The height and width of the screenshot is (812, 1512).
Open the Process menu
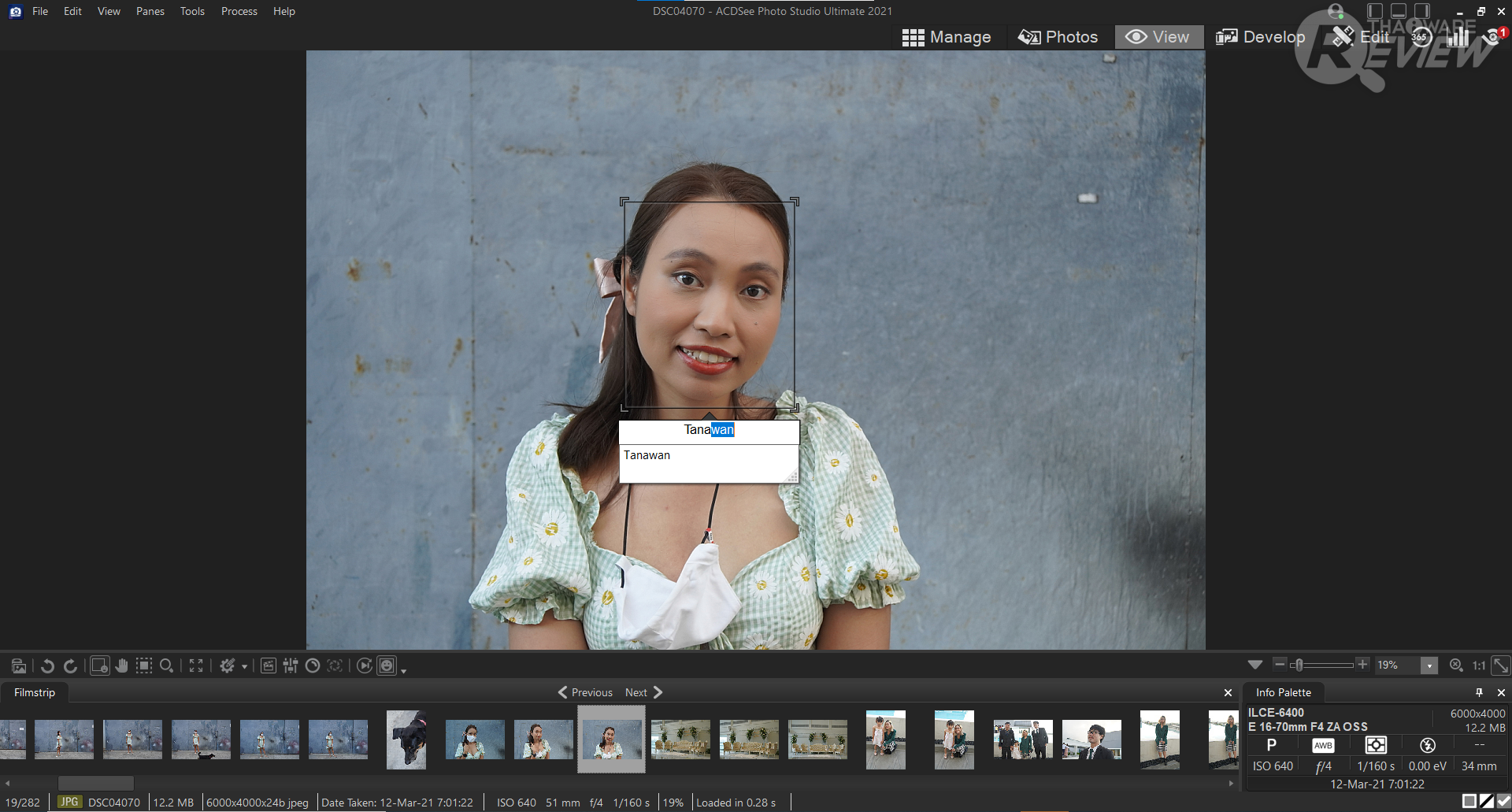(x=239, y=11)
